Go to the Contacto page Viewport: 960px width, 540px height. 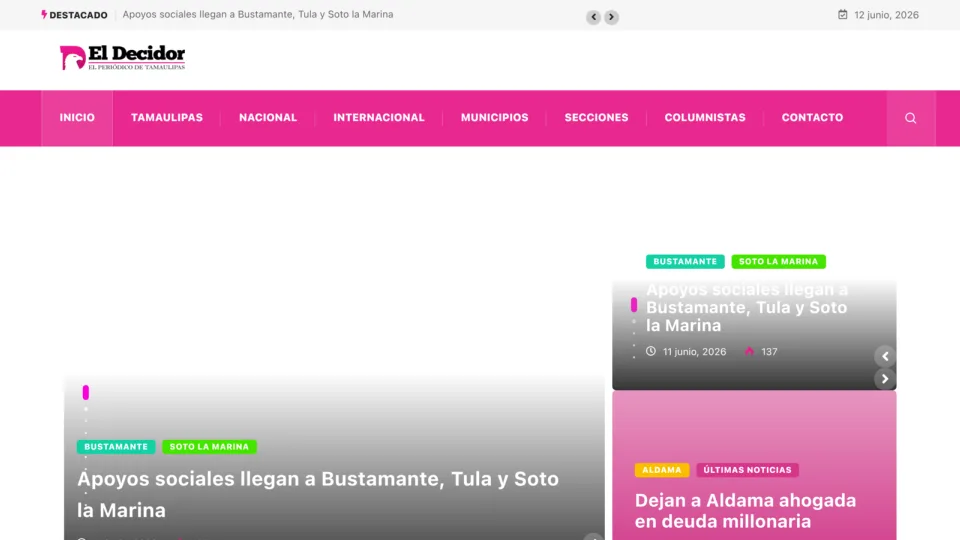tap(812, 118)
